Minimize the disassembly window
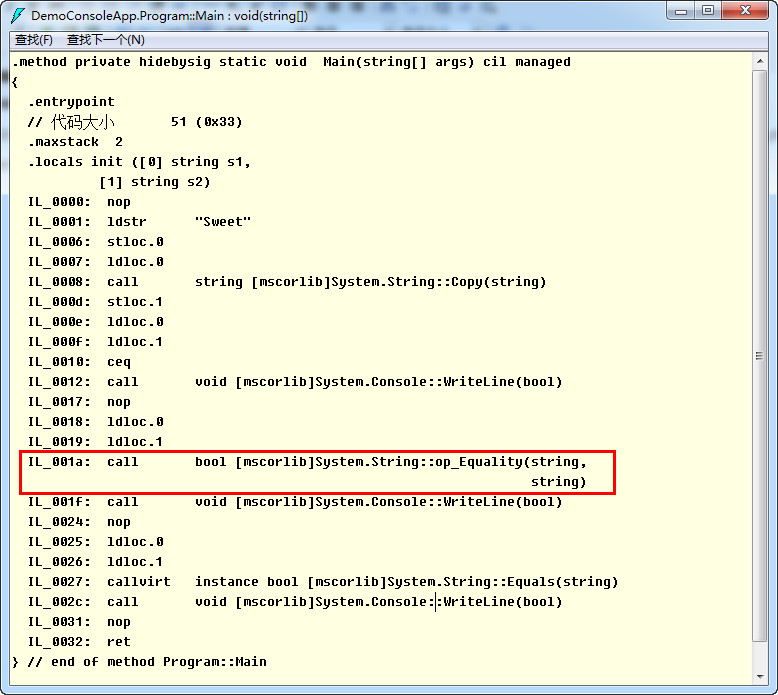The image size is (778, 695). [x=681, y=11]
